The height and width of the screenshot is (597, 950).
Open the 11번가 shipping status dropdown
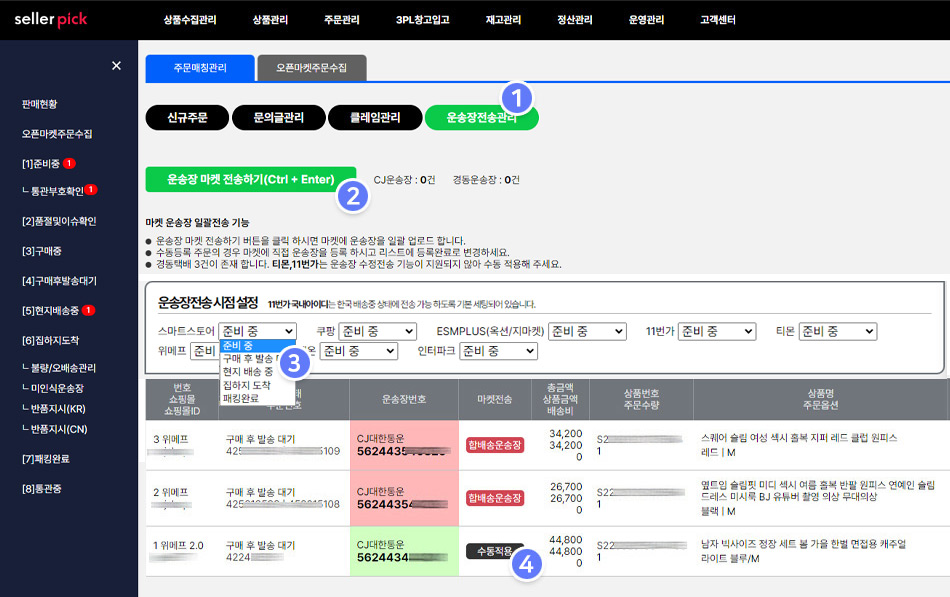tap(716, 331)
